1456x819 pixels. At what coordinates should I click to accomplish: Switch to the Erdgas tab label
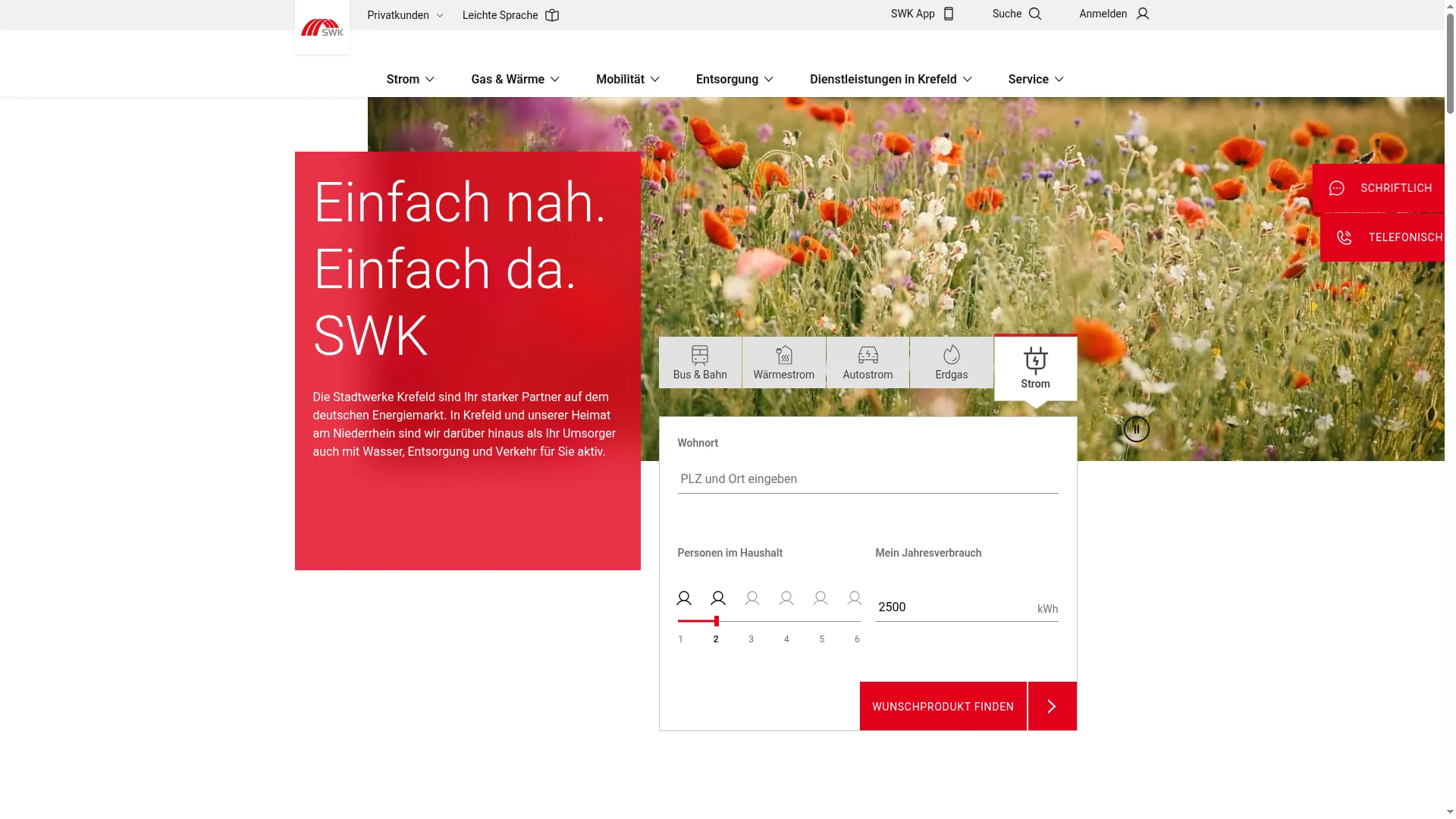[x=952, y=375]
